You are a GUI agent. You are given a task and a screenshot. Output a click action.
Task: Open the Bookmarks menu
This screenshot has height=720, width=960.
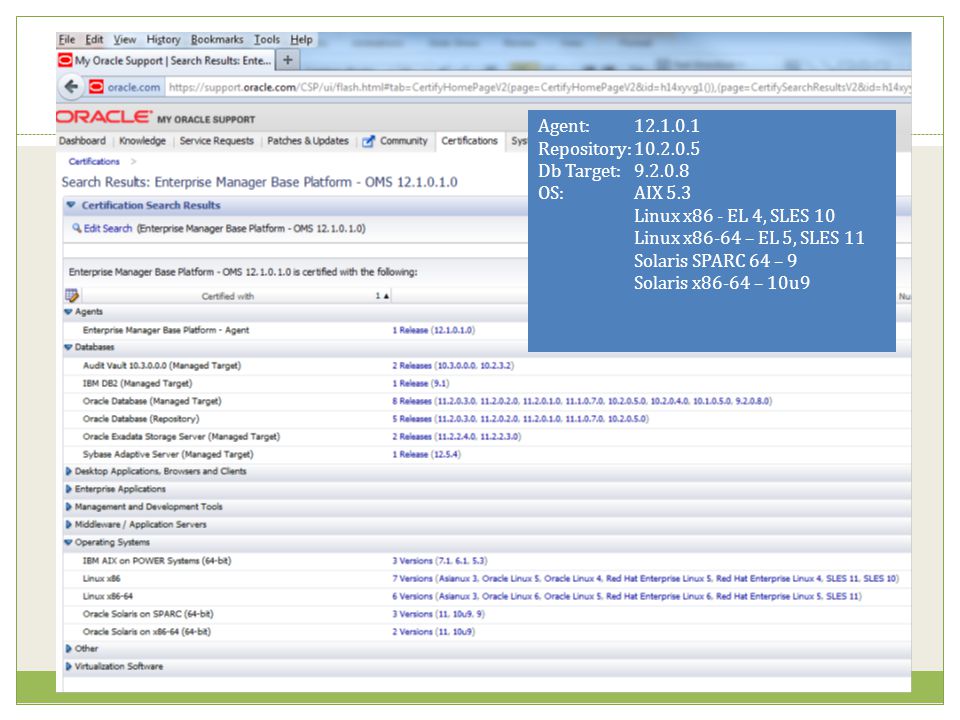pyautogui.click(x=217, y=39)
